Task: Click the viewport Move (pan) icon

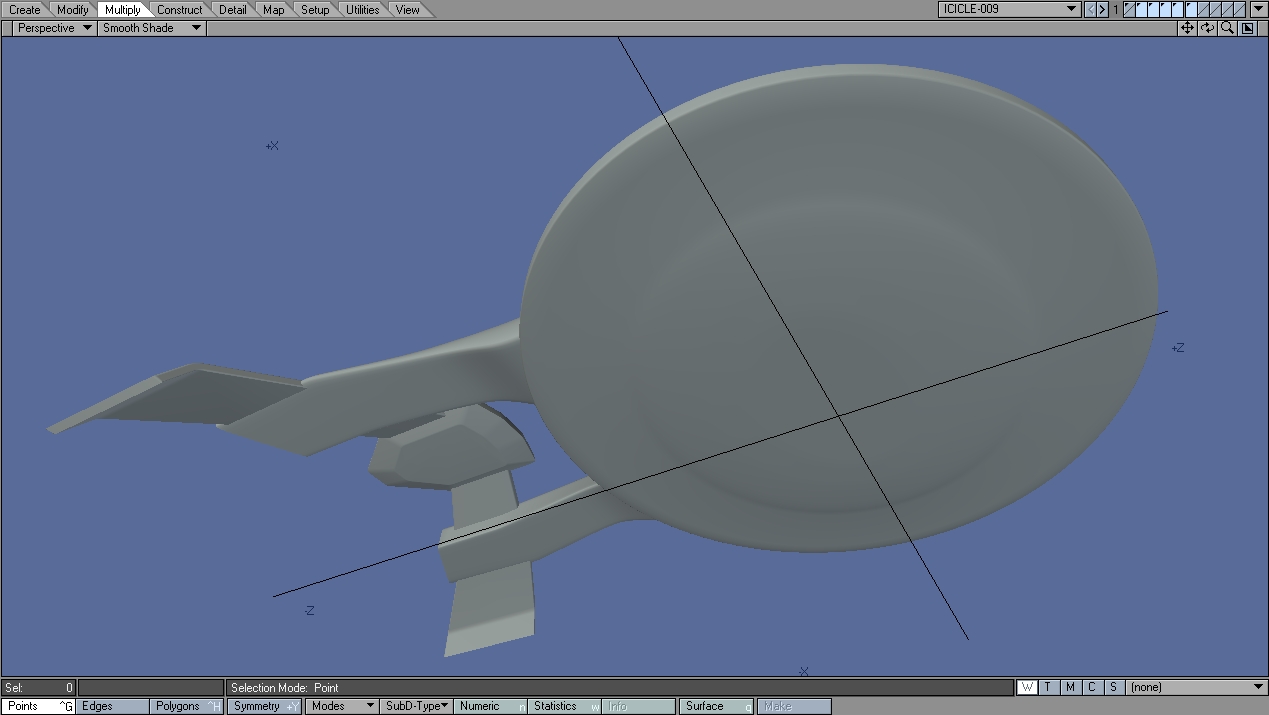Action: pyautogui.click(x=1187, y=28)
